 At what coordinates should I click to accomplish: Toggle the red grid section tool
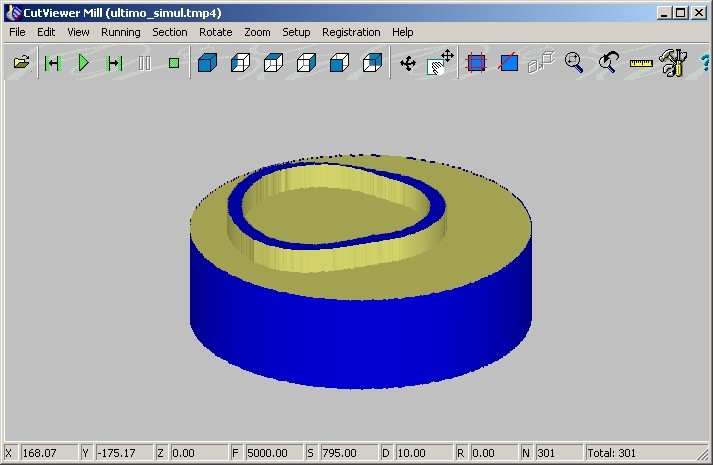point(476,63)
